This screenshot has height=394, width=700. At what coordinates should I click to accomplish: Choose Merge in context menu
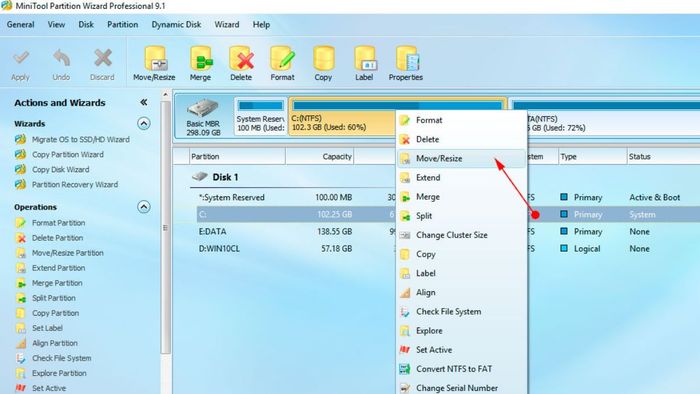[x=461, y=197]
